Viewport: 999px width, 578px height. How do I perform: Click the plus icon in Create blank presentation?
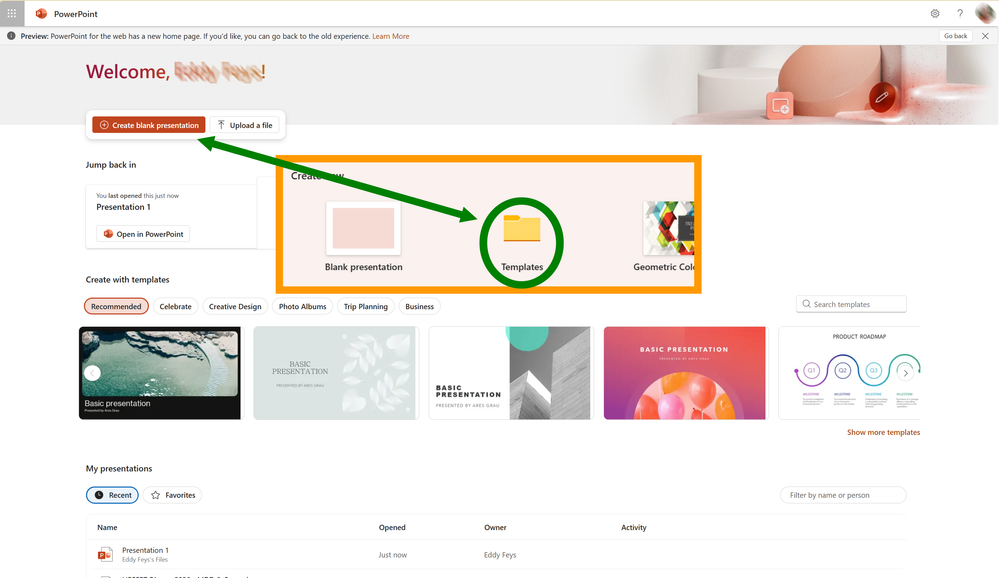(x=104, y=125)
